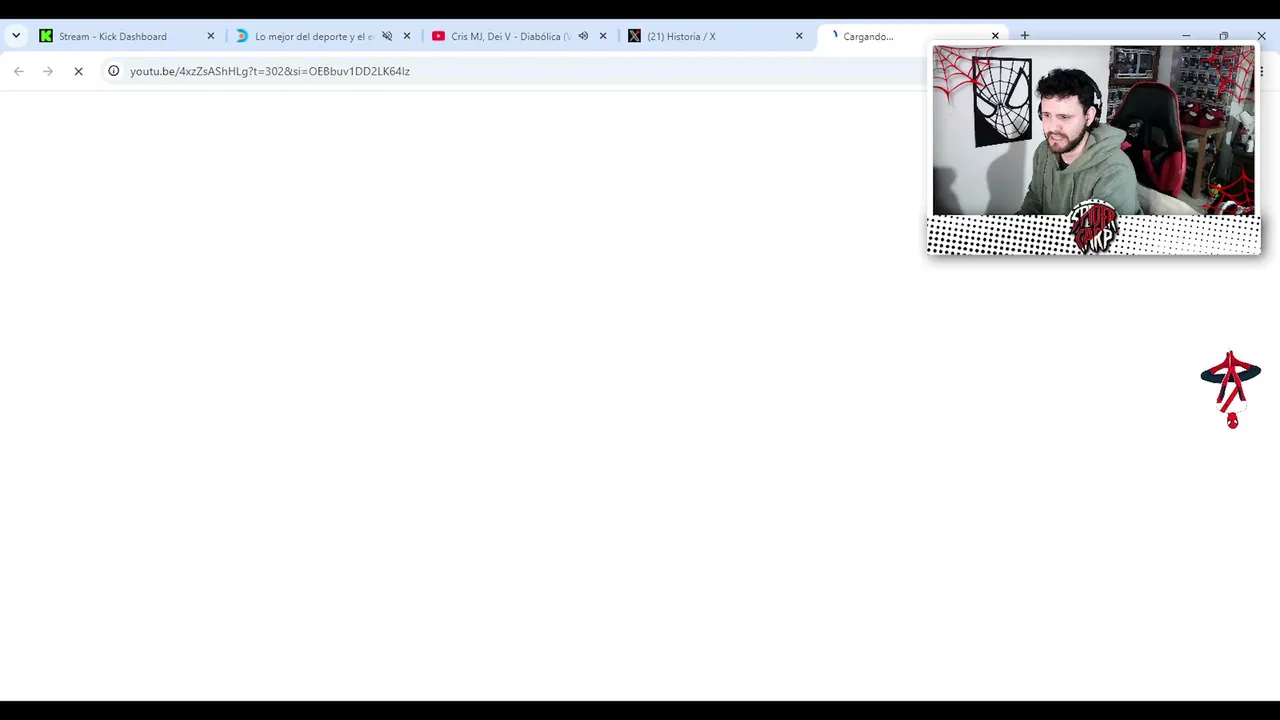1280x720 pixels.
Task: Close the Stream - Kick Dashboard tab
Action: tap(211, 36)
